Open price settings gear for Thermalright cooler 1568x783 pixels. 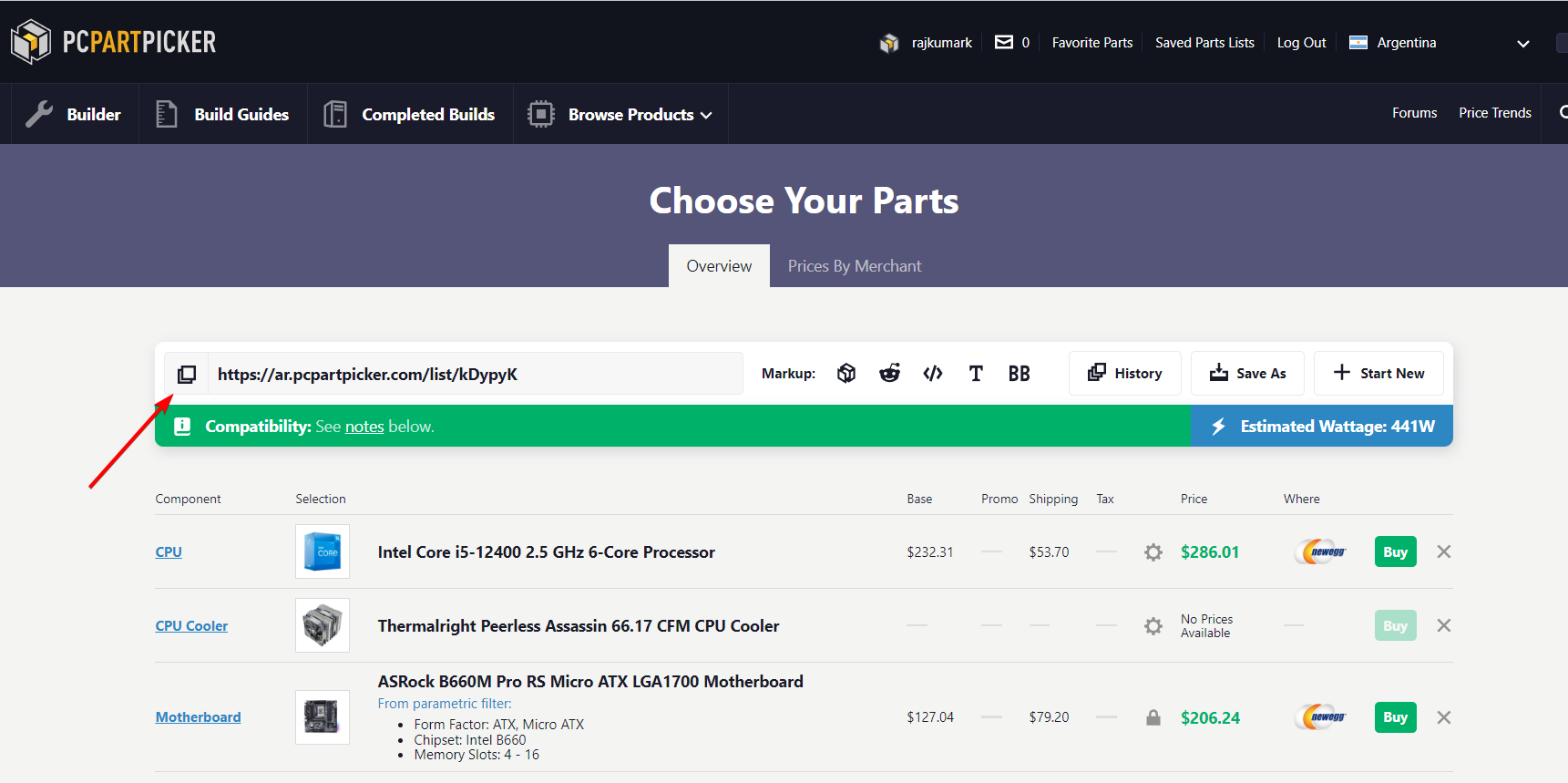(x=1153, y=626)
